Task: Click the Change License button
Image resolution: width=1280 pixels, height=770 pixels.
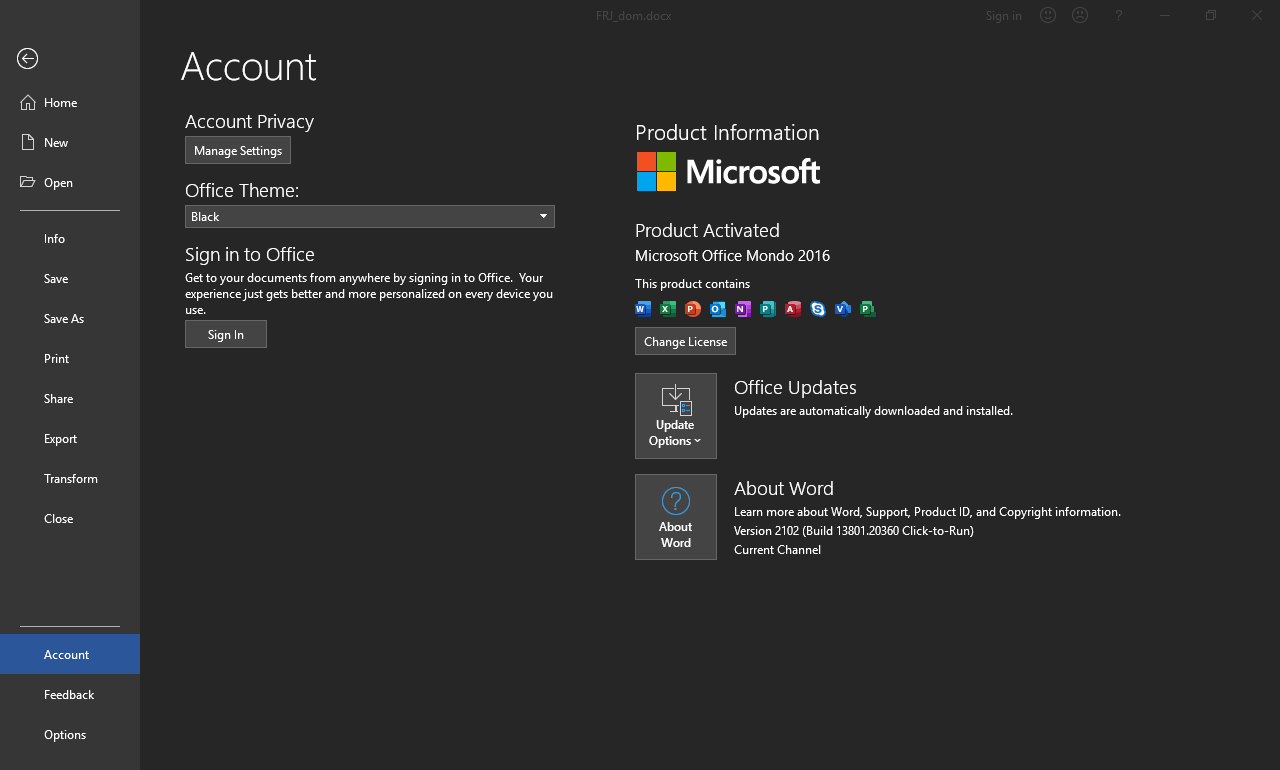Action: (685, 341)
